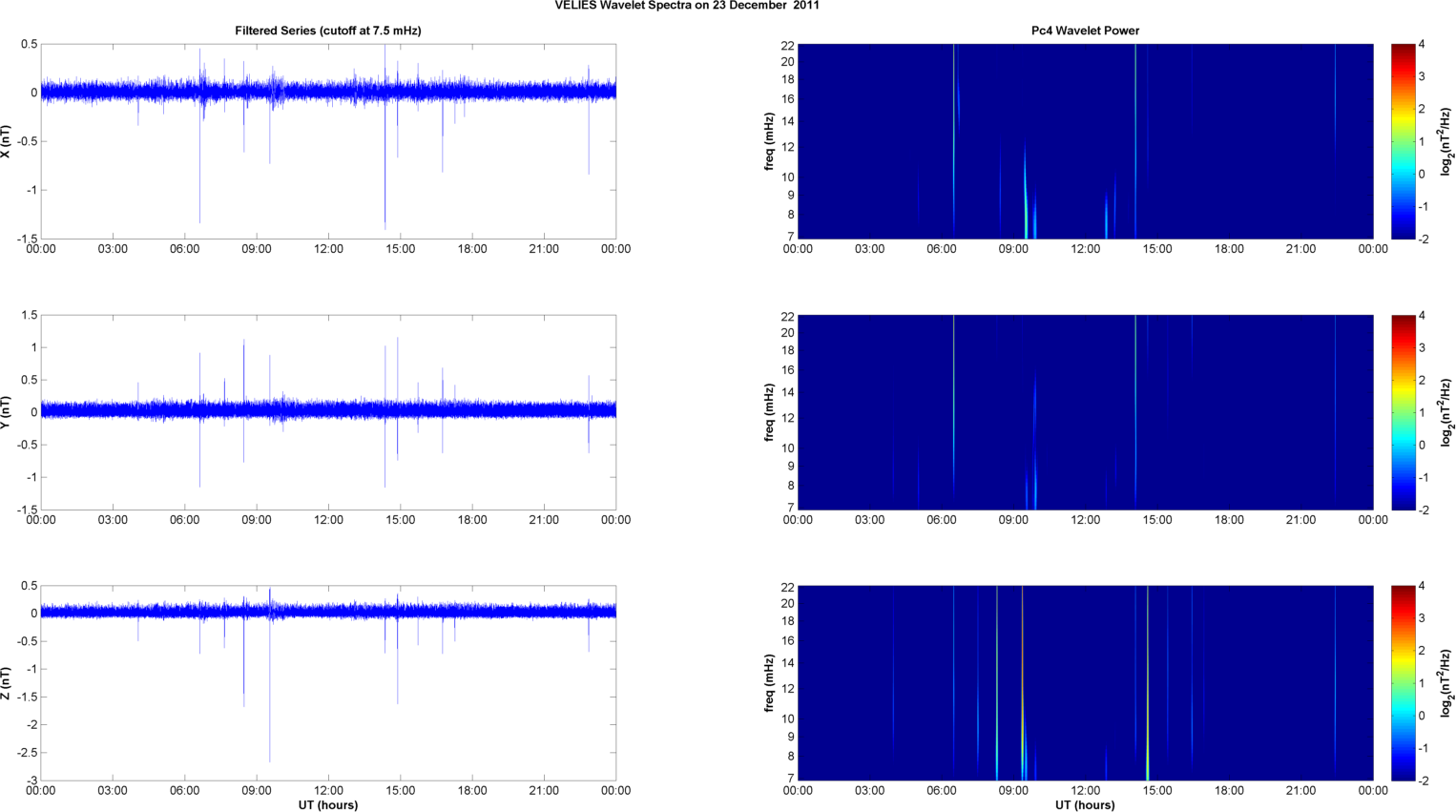The image size is (1456, 812).
Task: Click the middle wavelet panel colorbar
Action: 1403,412
